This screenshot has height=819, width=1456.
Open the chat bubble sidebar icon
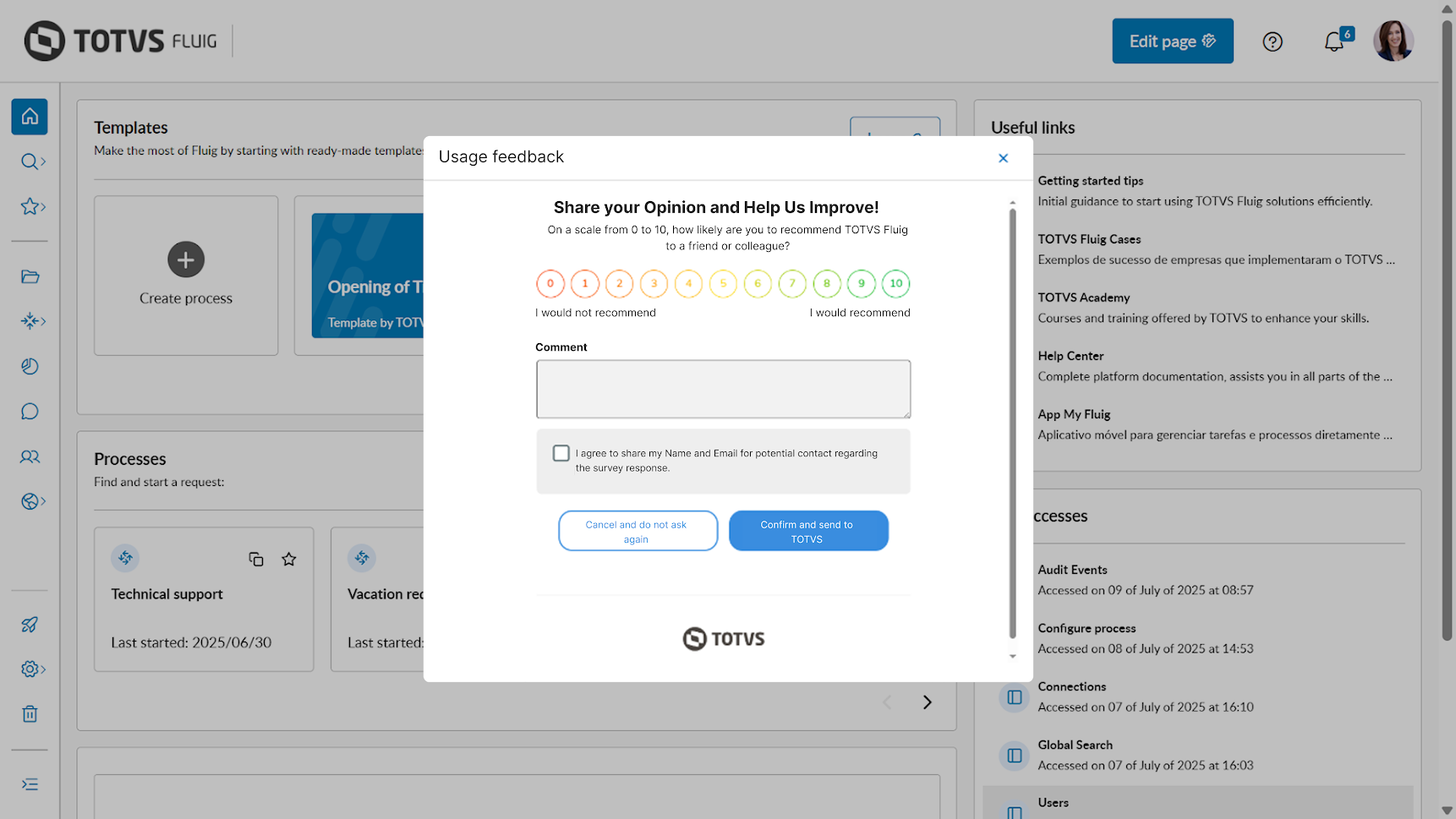pyautogui.click(x=30, y=412)
